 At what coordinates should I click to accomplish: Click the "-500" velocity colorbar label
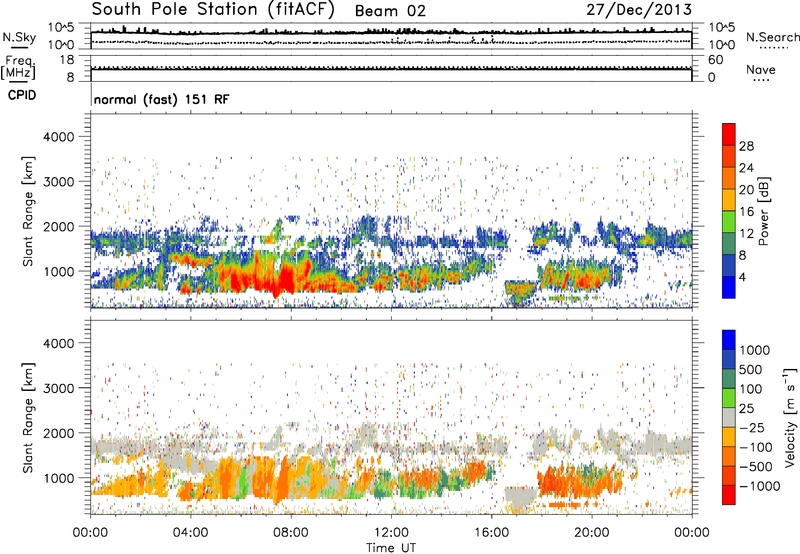point(756,467)
